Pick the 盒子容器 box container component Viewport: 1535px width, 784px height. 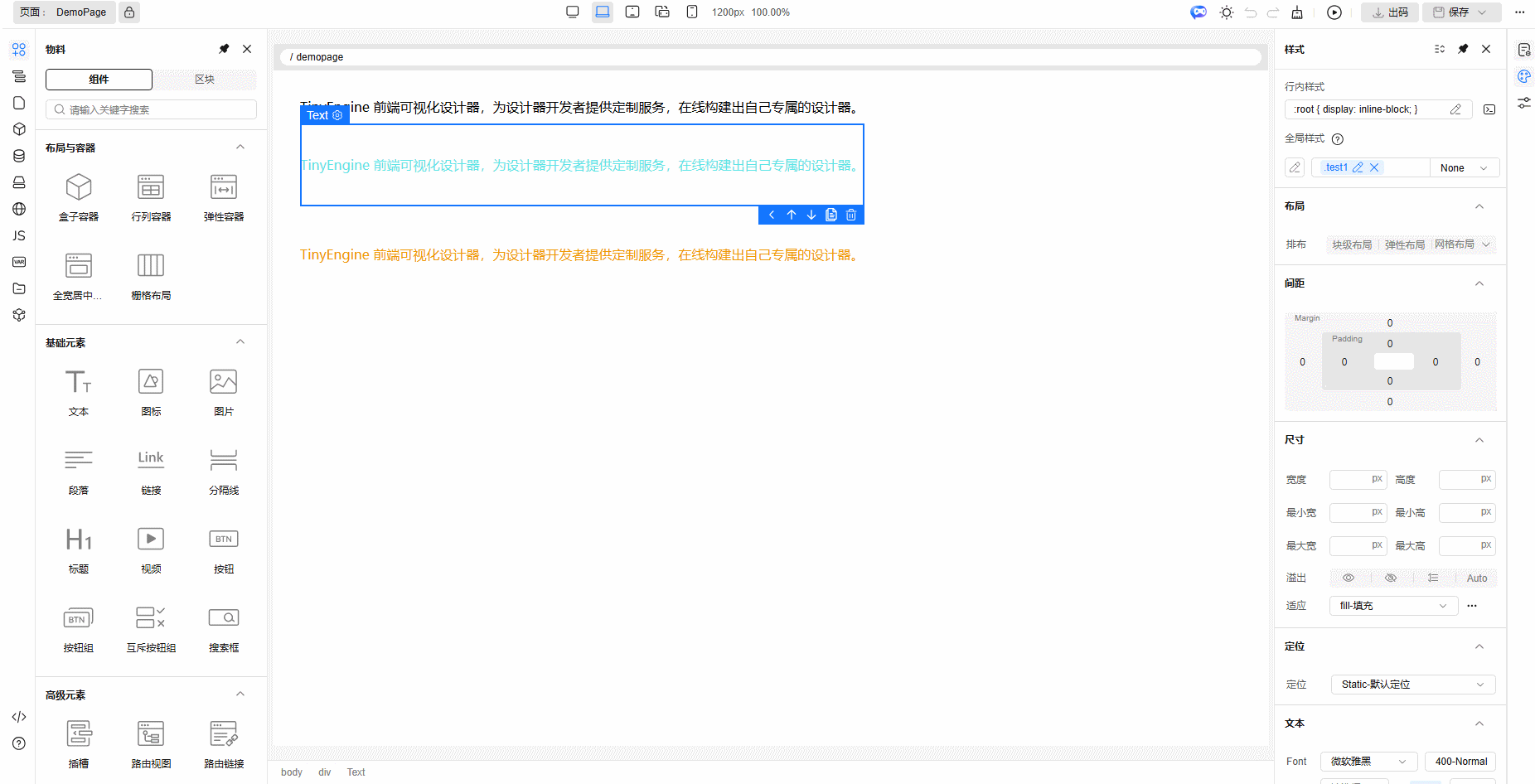(x=79, y=197)
